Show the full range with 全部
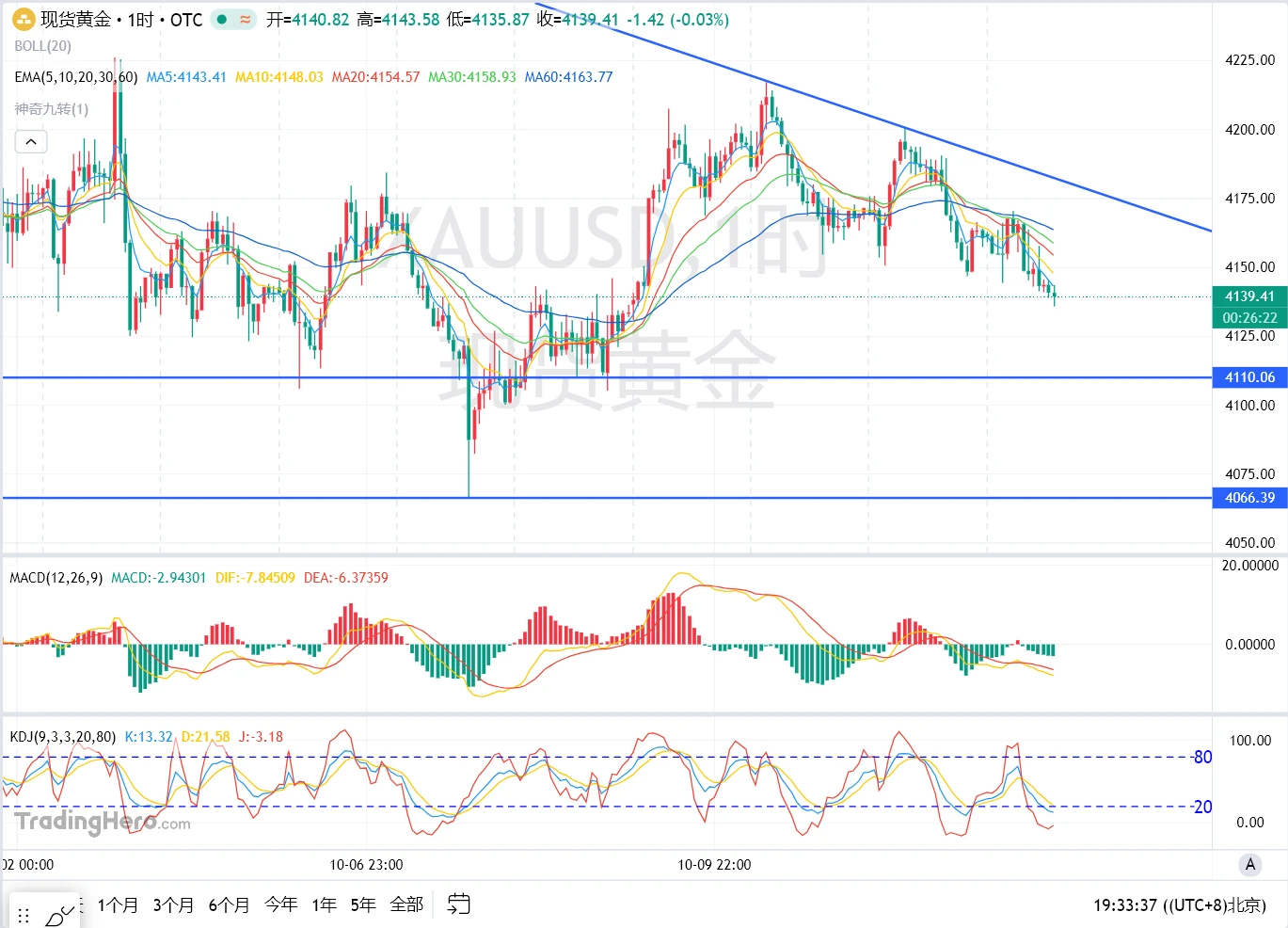 (x=406, y=904)
